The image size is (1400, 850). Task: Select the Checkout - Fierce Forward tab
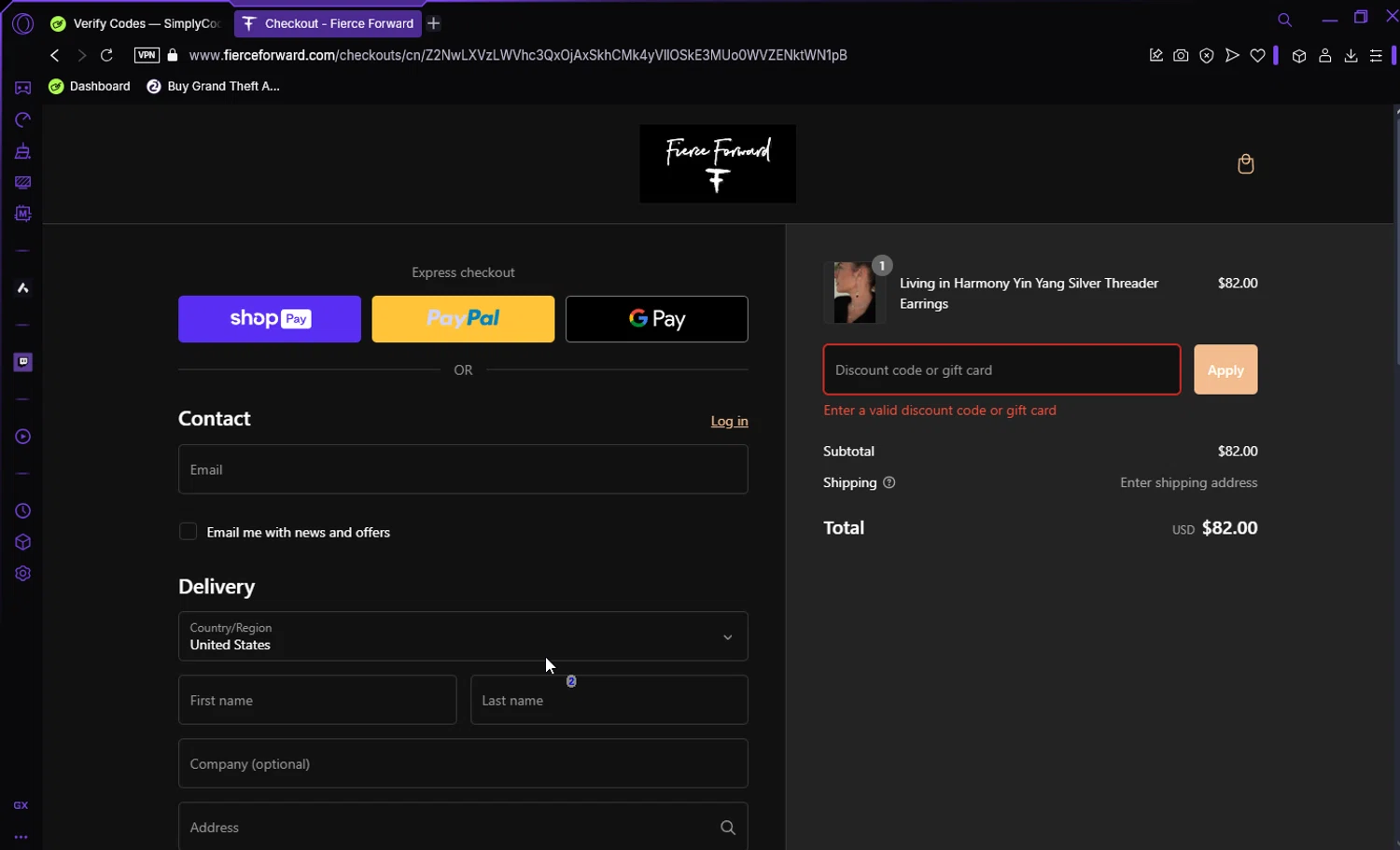coord(328,23)
